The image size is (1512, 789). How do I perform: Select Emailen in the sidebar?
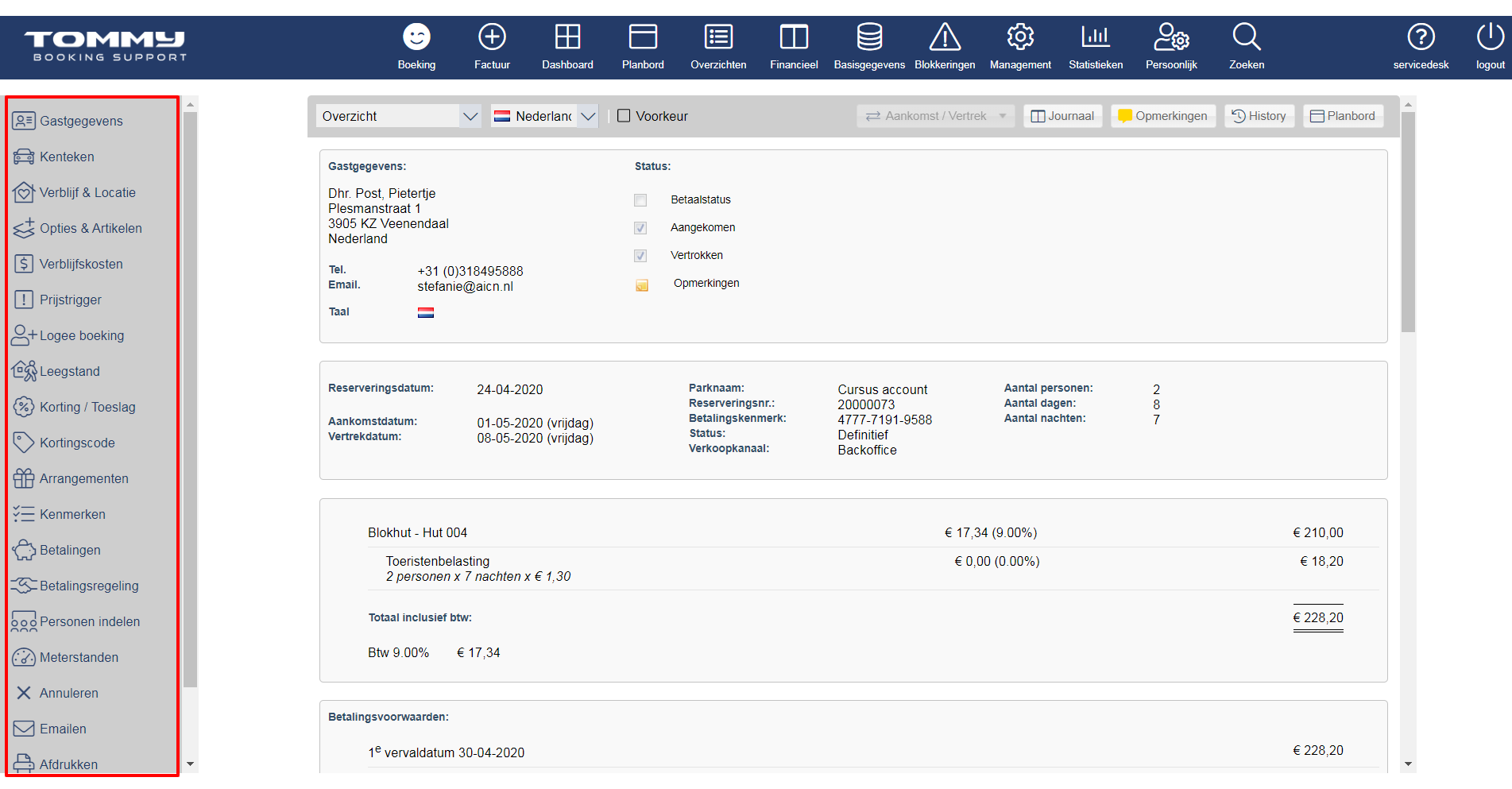click(x=63, y=729)
